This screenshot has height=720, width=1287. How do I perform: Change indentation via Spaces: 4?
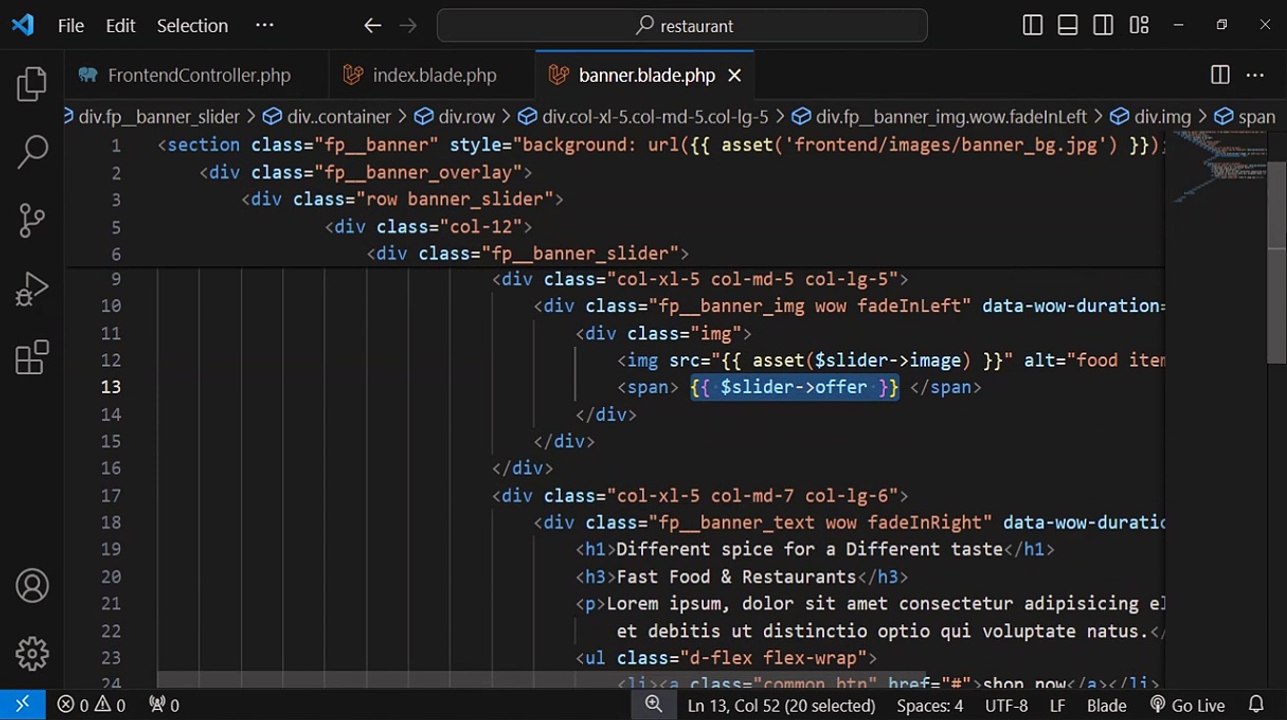pos(930,705)
